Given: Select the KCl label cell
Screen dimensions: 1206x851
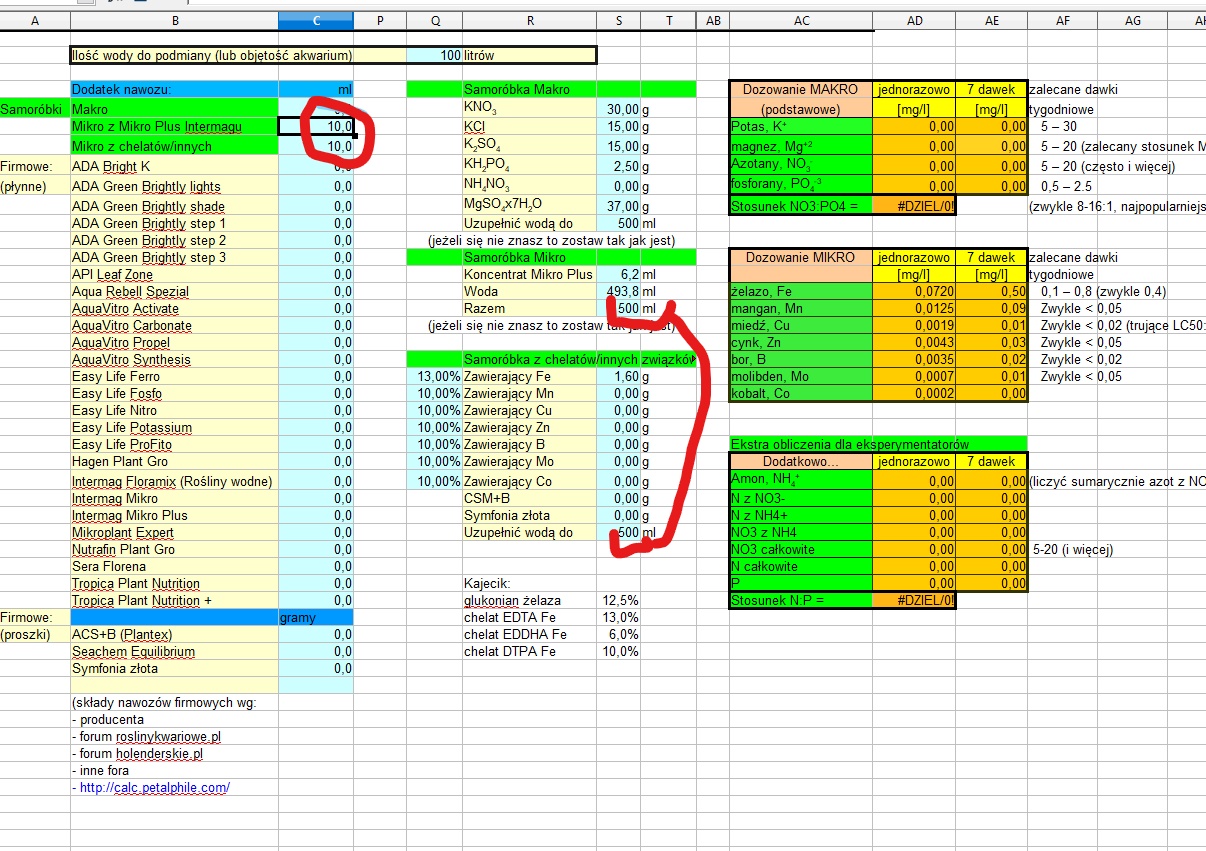Looking at the screenshot, I should [x=529, y=127].
